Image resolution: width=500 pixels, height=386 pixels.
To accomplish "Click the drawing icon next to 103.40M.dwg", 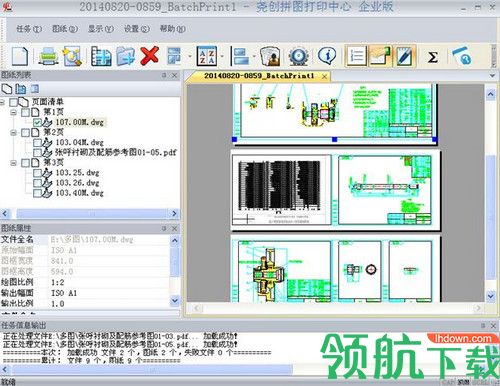I will click(47, 193).
